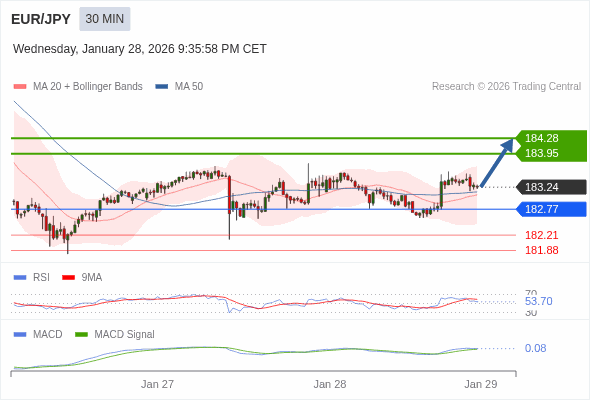This screenshot has height=400, width=590.
Task: Click the 183.95 resistance price tag
Action: (x=551, y=154)
